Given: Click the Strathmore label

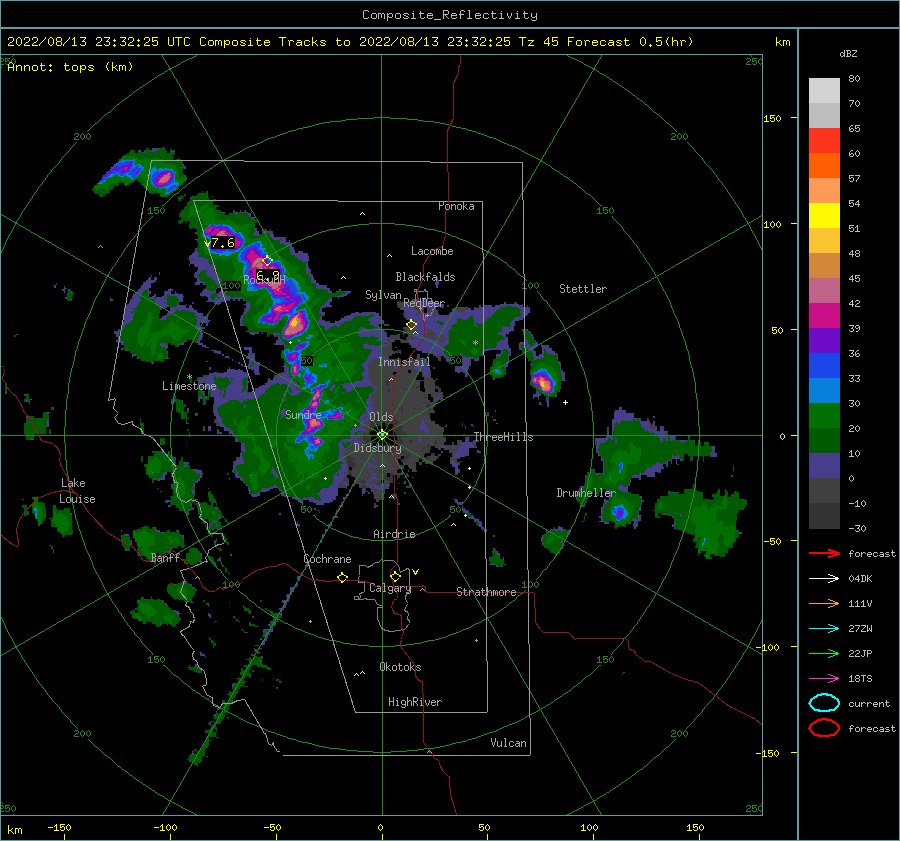Looking at the screenshot, I should pyautogui.click(x=486, y=592).
